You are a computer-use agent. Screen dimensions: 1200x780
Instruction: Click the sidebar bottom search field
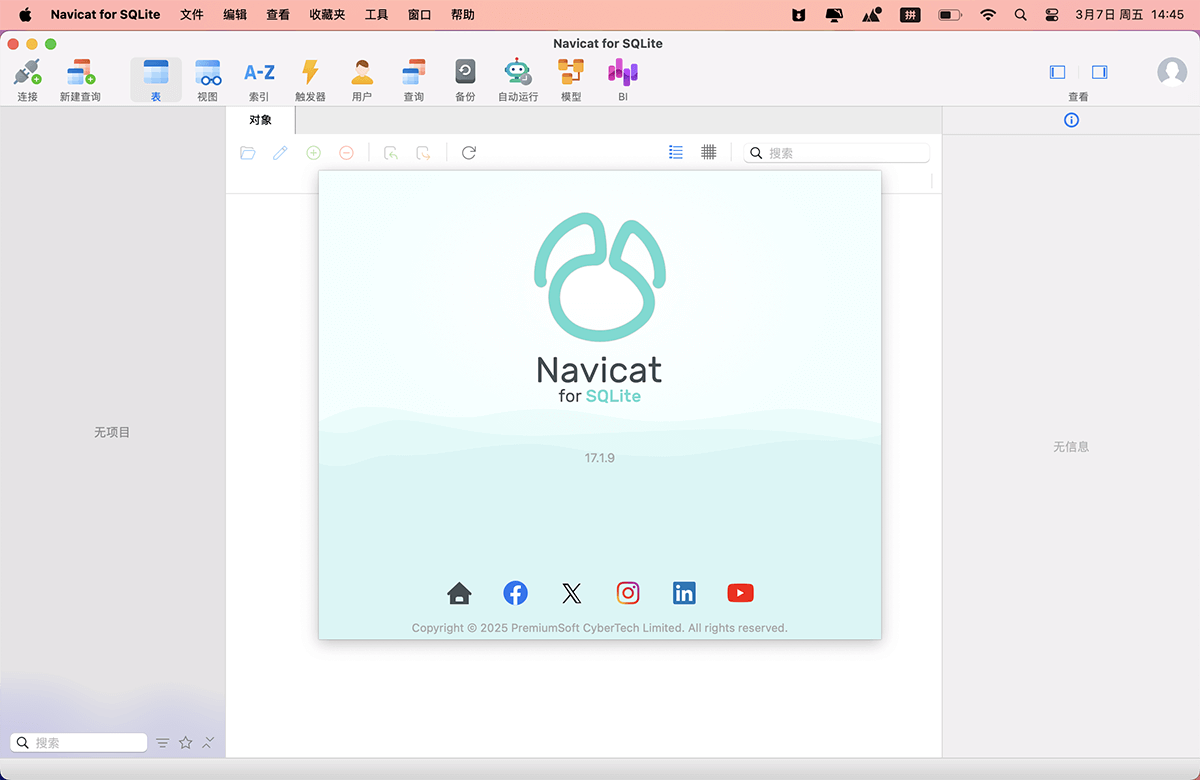(x=79, y=743)
